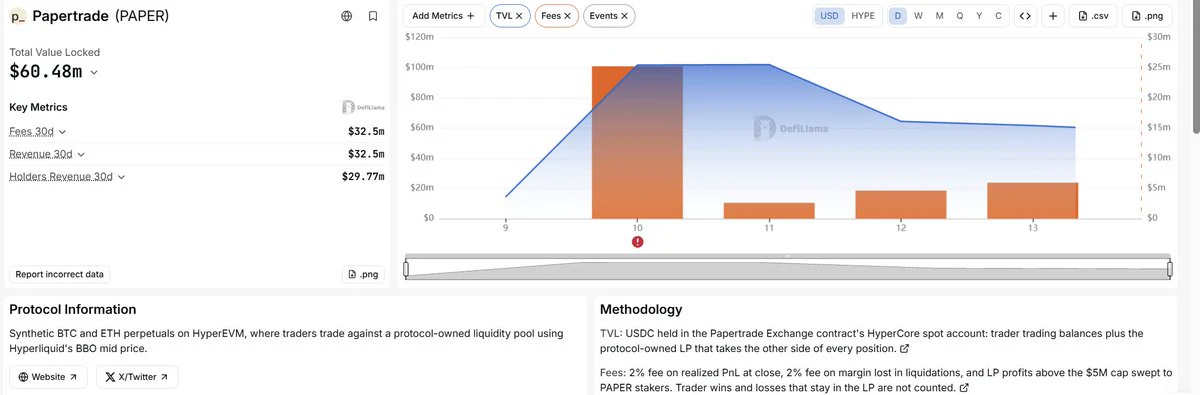Viewport: 1200px width, 395px height.
Task: Remove the Events metric chip
Action: [x=624, y=16]
